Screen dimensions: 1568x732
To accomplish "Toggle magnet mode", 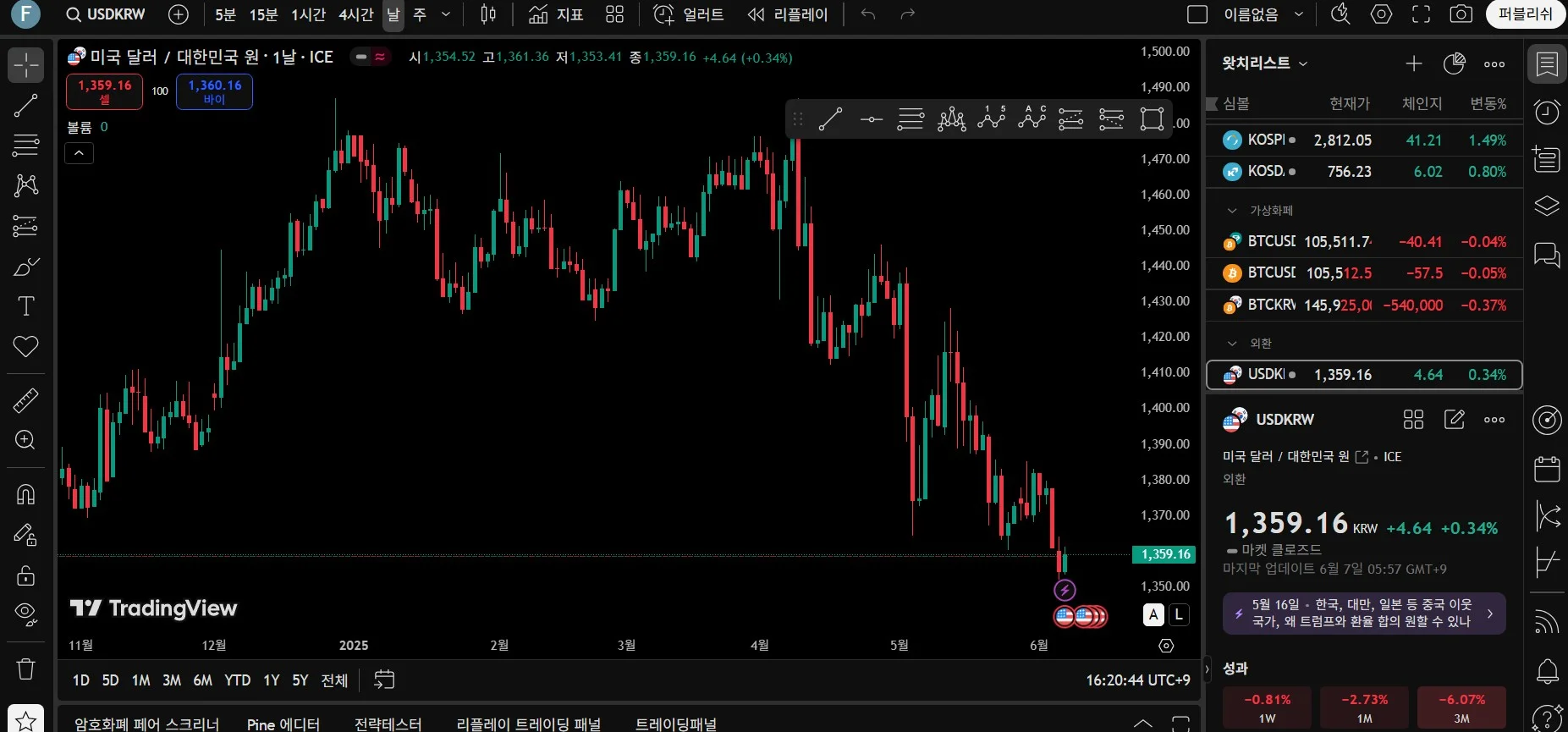I will point(25,494).
